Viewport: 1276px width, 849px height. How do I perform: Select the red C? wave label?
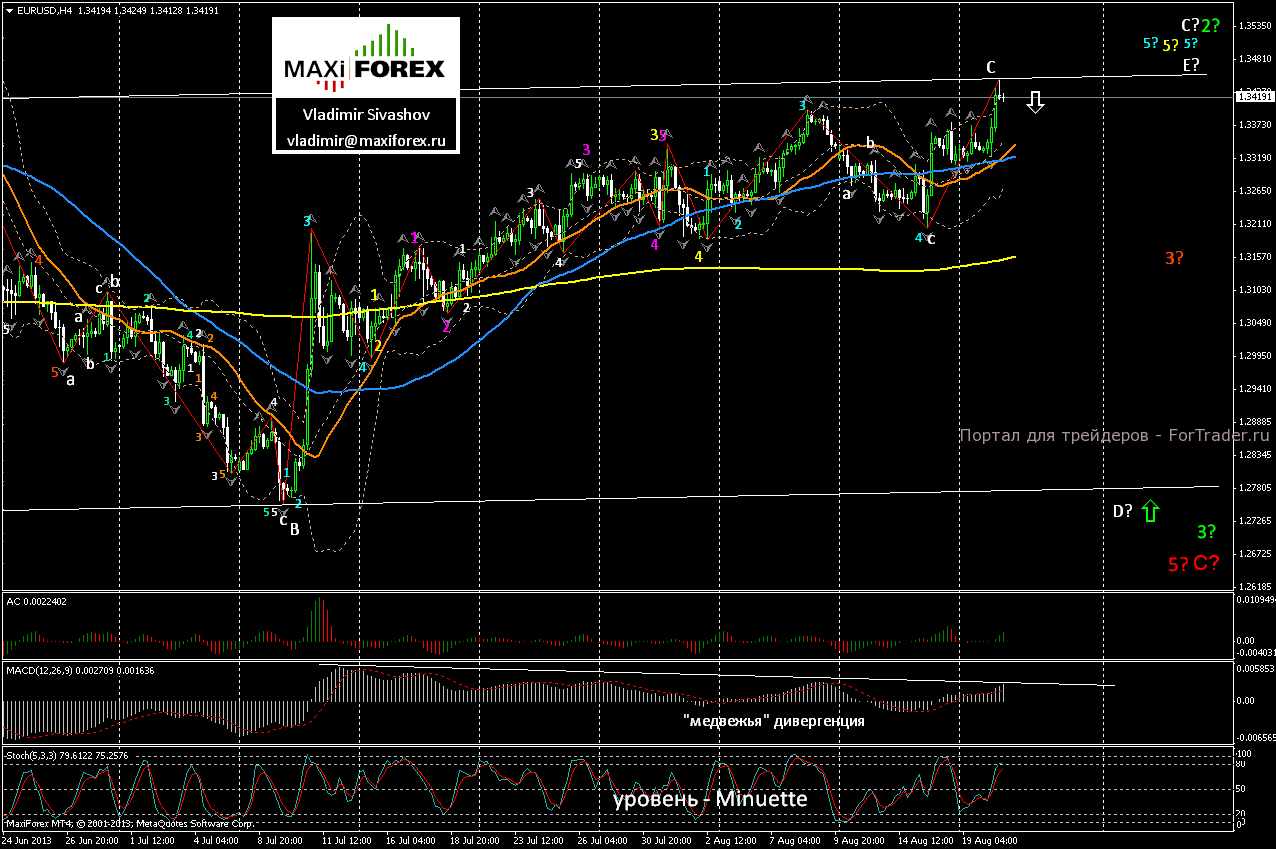[1206, 562]
